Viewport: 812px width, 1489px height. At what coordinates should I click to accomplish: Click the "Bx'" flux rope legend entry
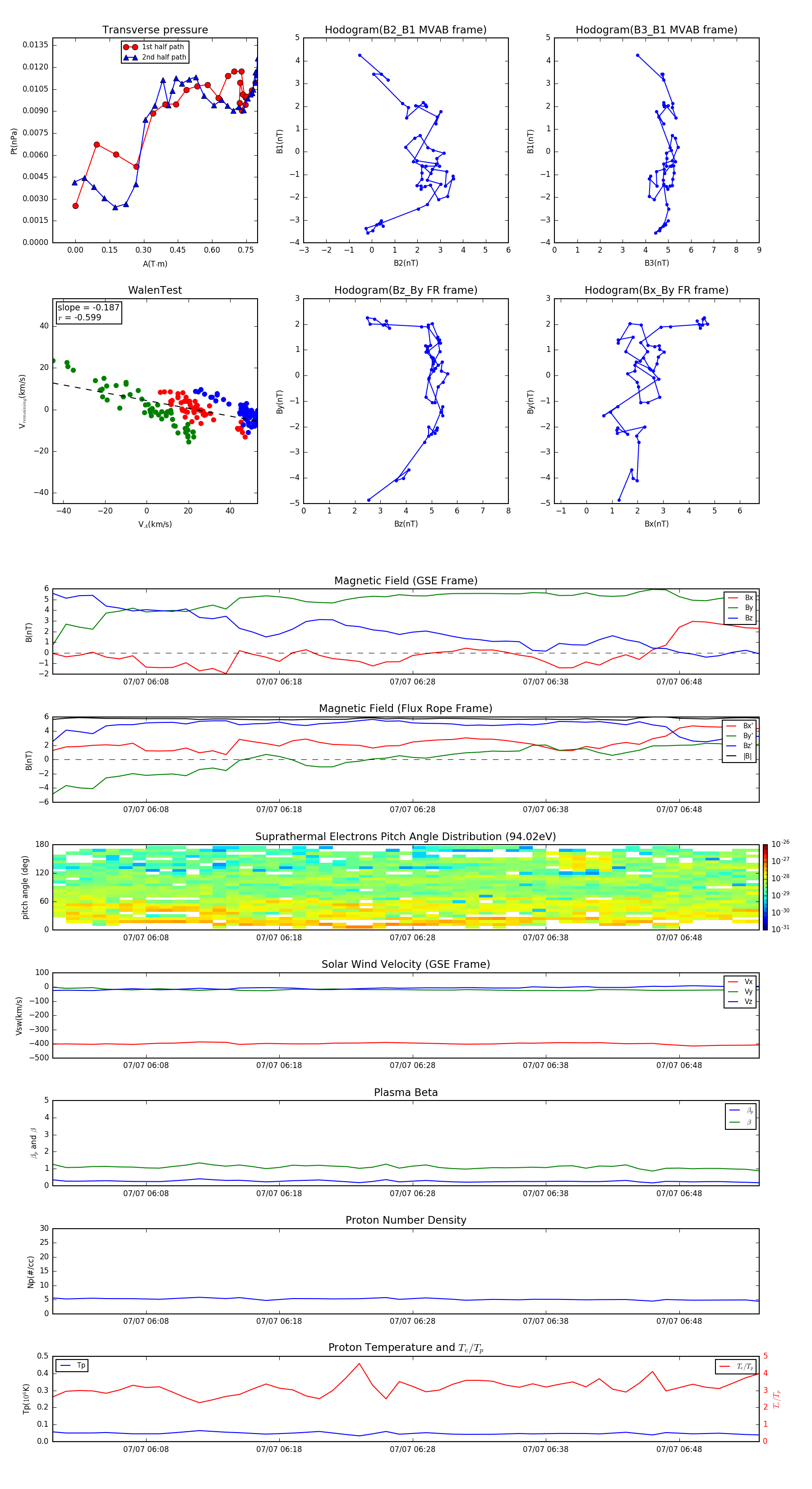tap(740, 726)
